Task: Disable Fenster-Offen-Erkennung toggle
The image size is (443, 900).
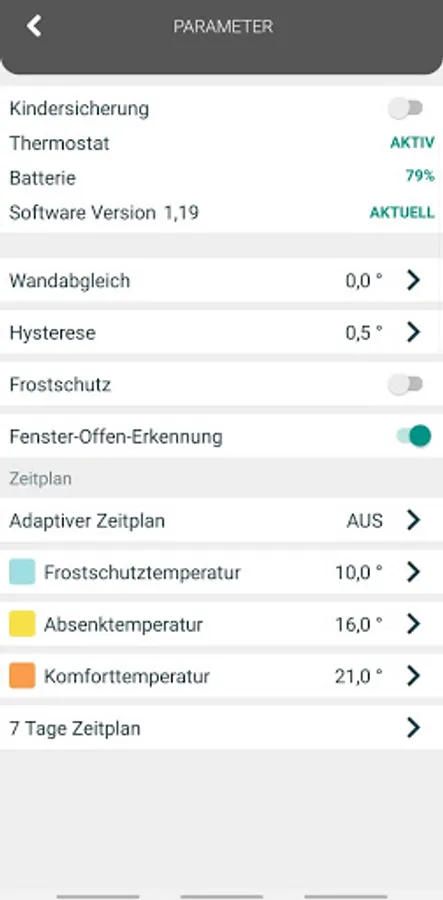Action: [413, 436]
